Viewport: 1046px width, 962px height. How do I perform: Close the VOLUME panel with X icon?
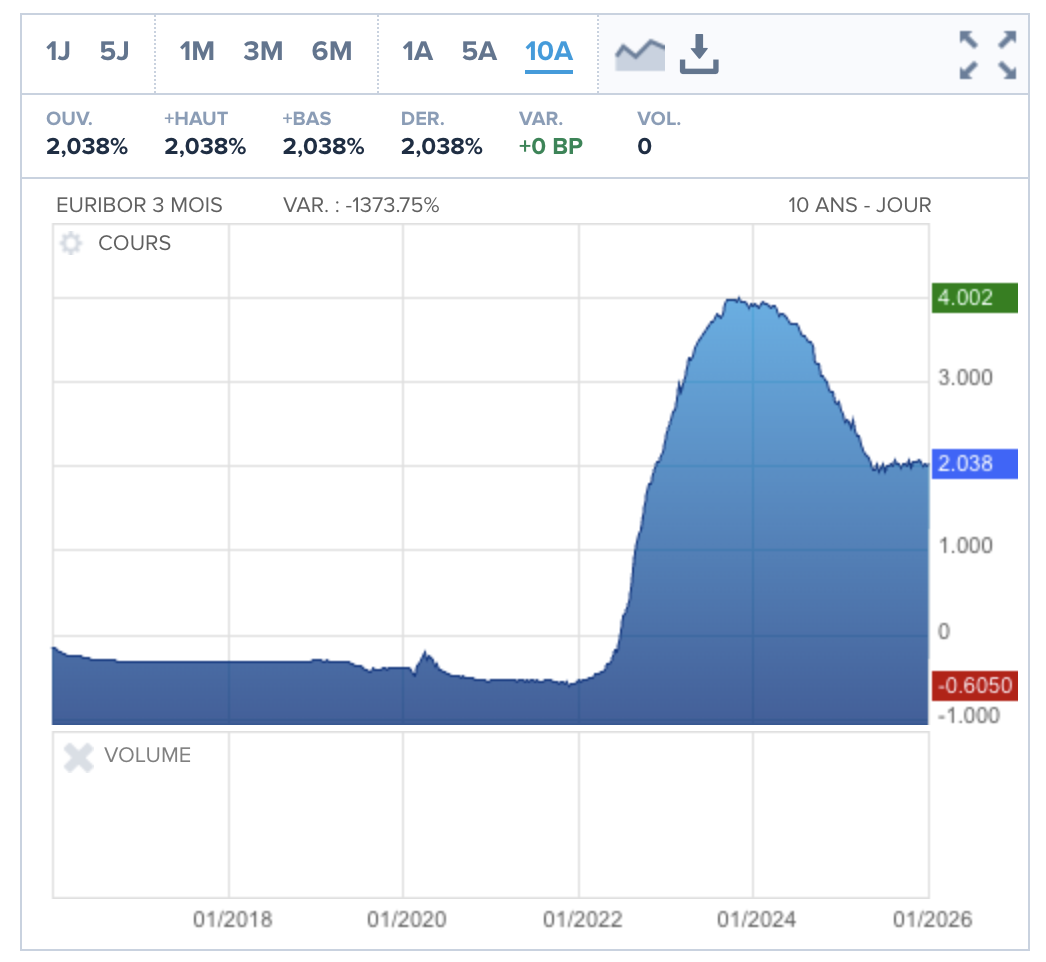click(x=78, y=756)
